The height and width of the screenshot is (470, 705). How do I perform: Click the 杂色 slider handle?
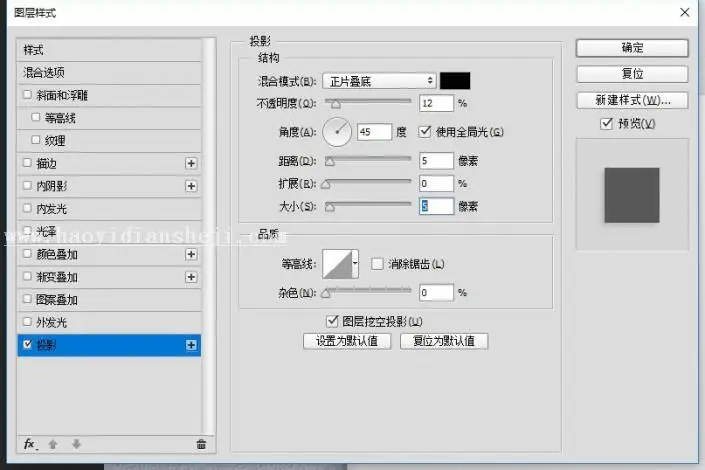(326, 294)
